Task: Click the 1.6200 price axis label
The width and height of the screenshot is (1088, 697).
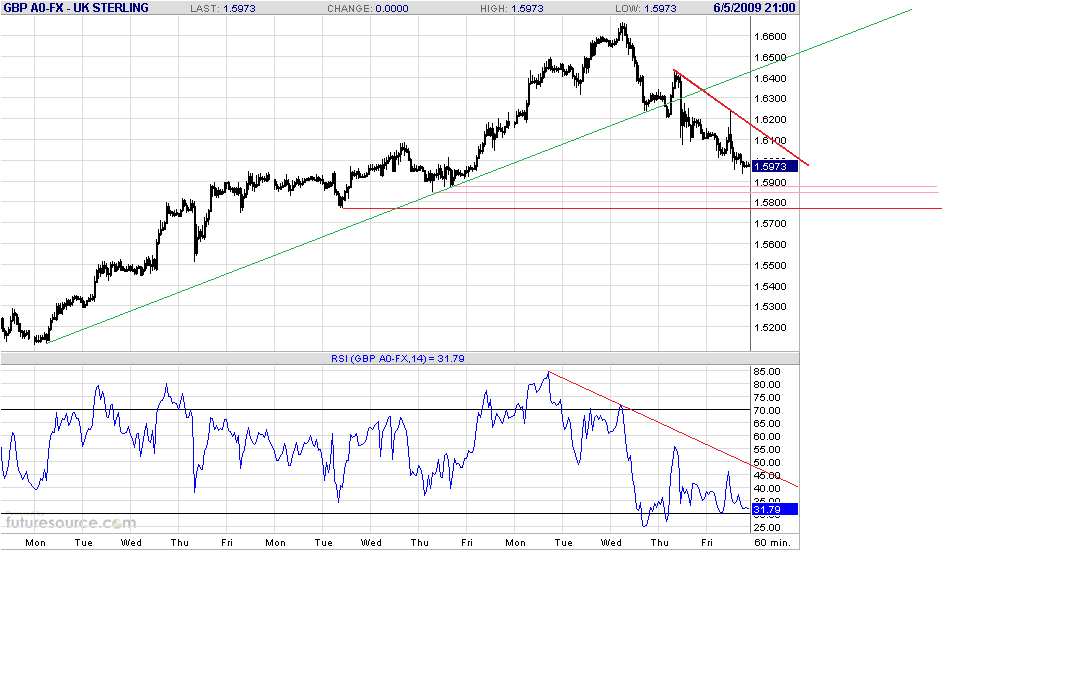Action: tap(770, 119)
